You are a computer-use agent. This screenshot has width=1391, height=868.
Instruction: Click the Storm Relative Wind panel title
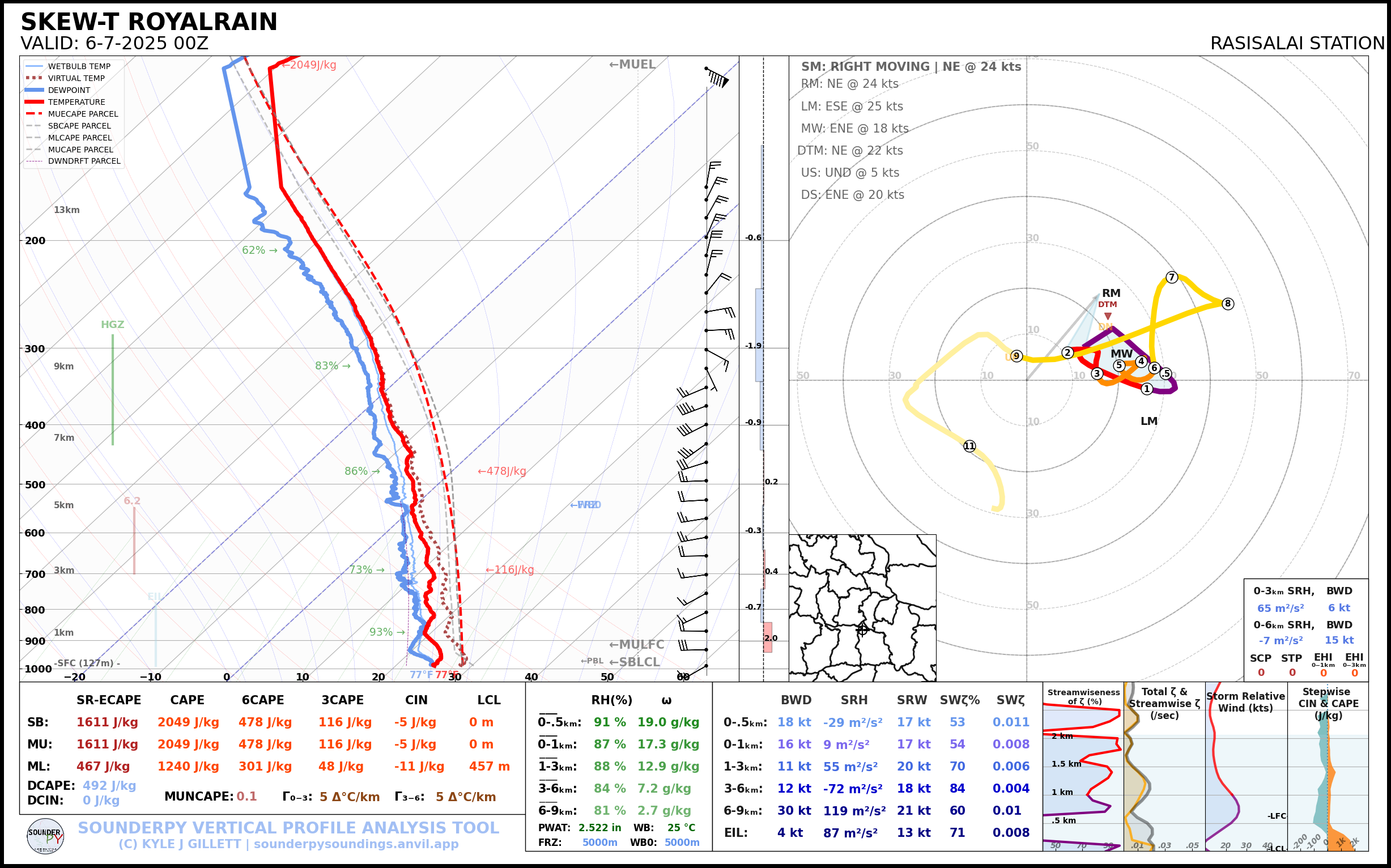[1245, 701]
